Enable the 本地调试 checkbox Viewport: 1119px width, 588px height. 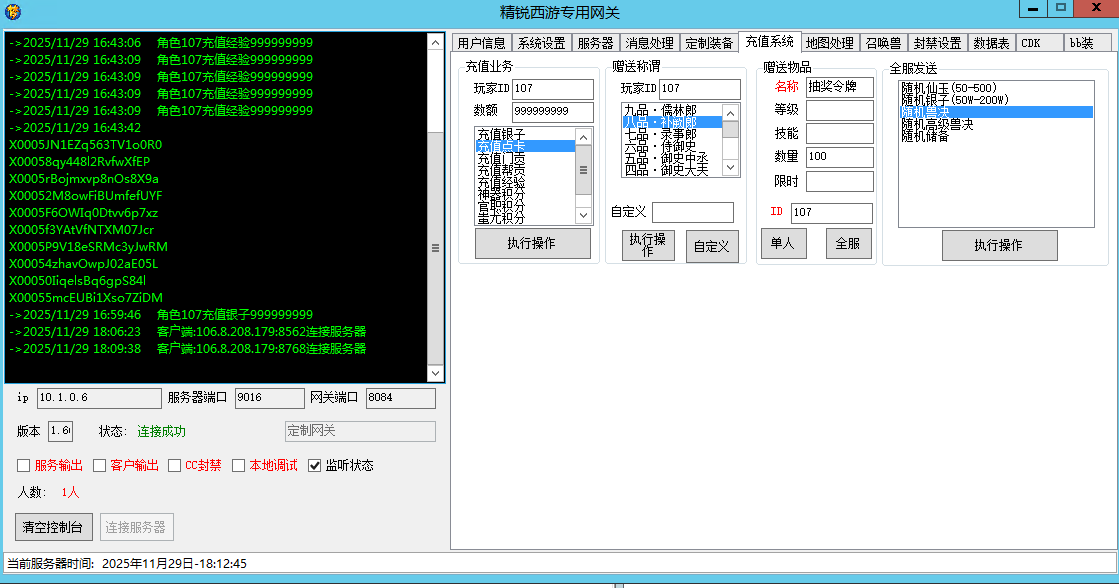(x=239, y=465)
